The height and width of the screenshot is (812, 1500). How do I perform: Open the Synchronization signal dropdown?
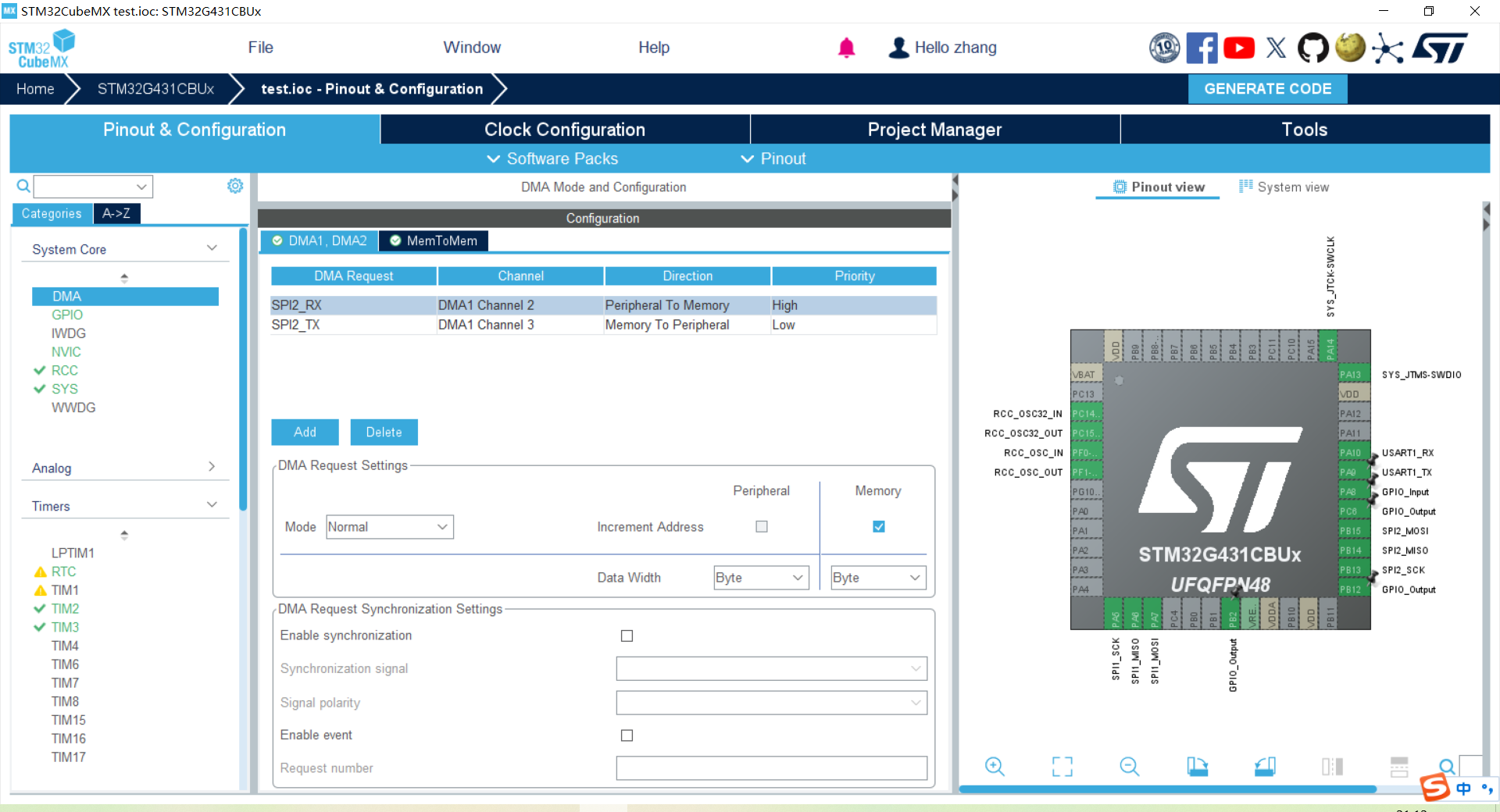pyautogui.click(x=771, y=668)
